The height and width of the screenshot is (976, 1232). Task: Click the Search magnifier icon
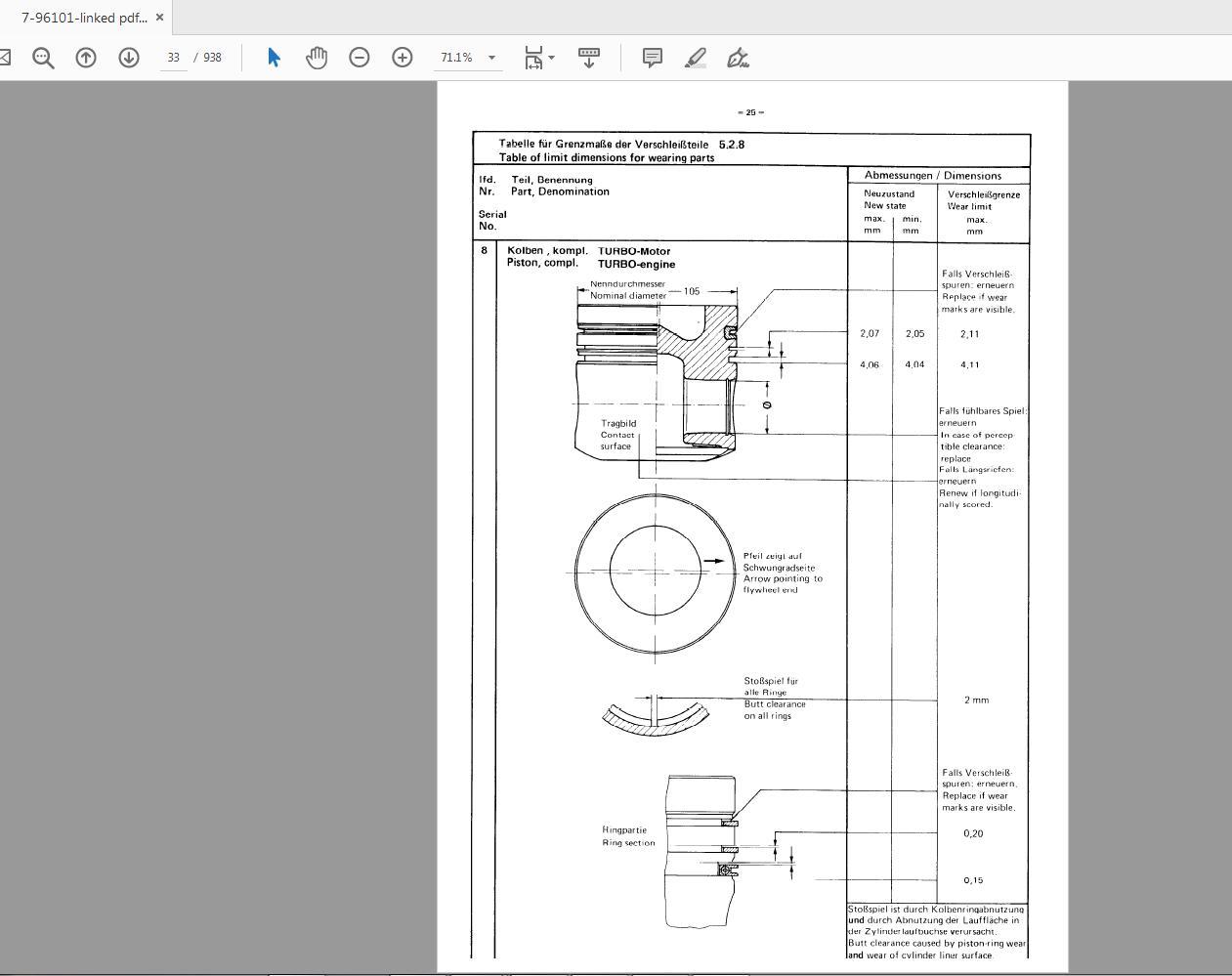point(41,57)
